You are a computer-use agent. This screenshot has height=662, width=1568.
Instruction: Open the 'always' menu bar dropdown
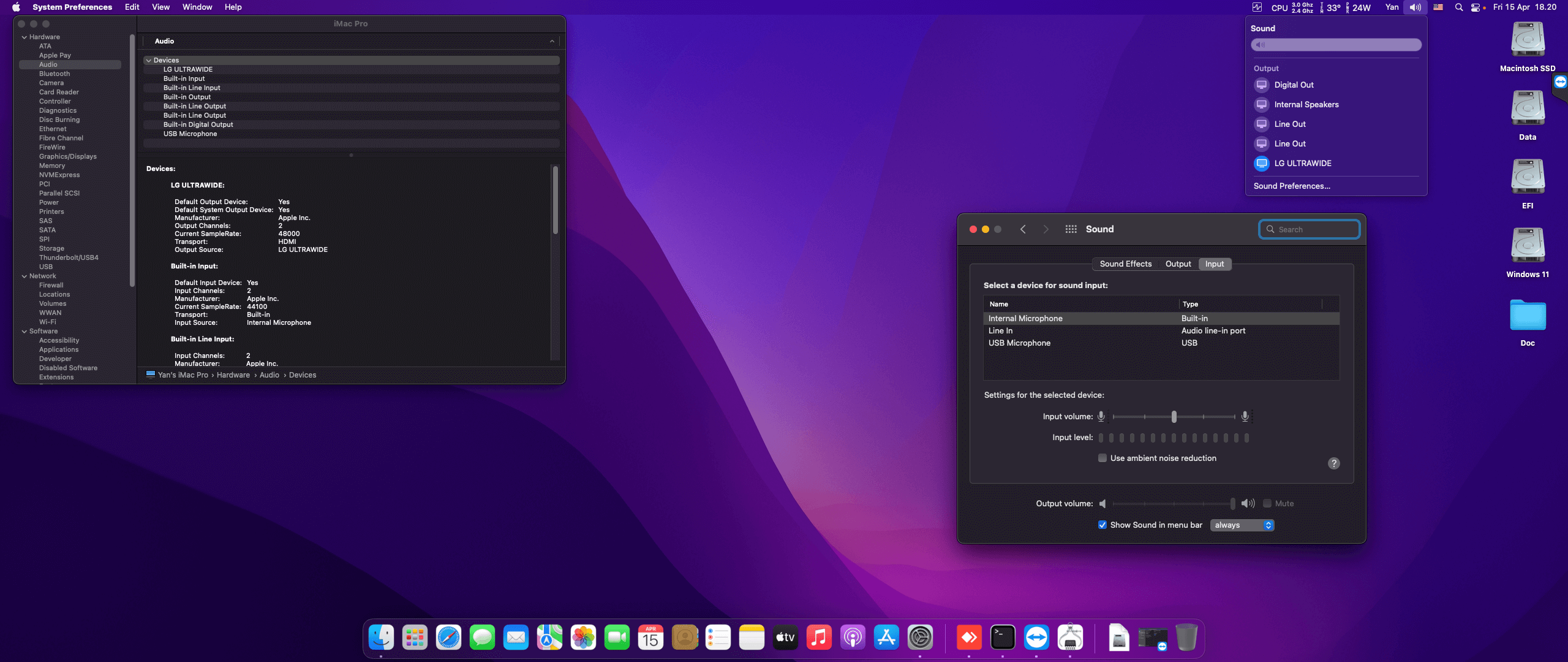[1242, 525]
